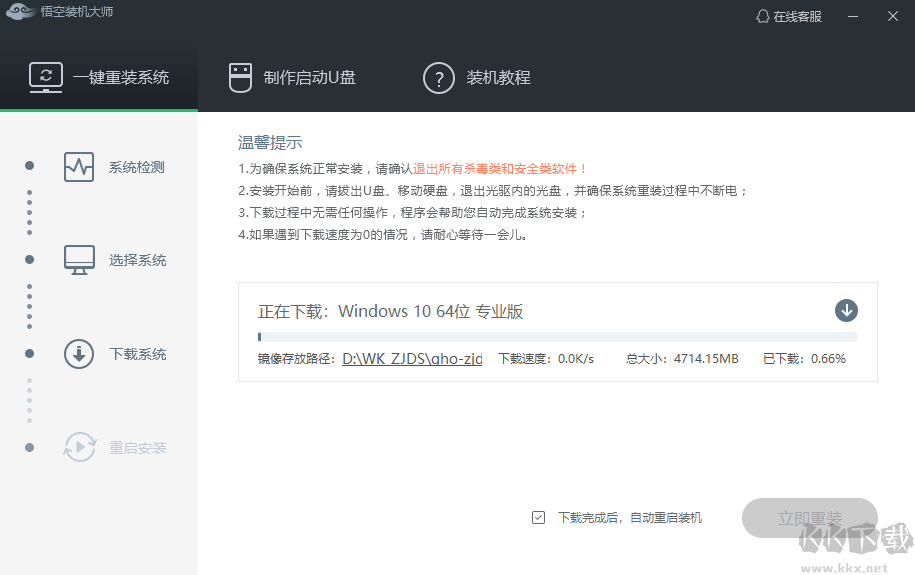Click the 下载速度: 0.0K/s value
The image size is (915, 575).
pos(546,358)
